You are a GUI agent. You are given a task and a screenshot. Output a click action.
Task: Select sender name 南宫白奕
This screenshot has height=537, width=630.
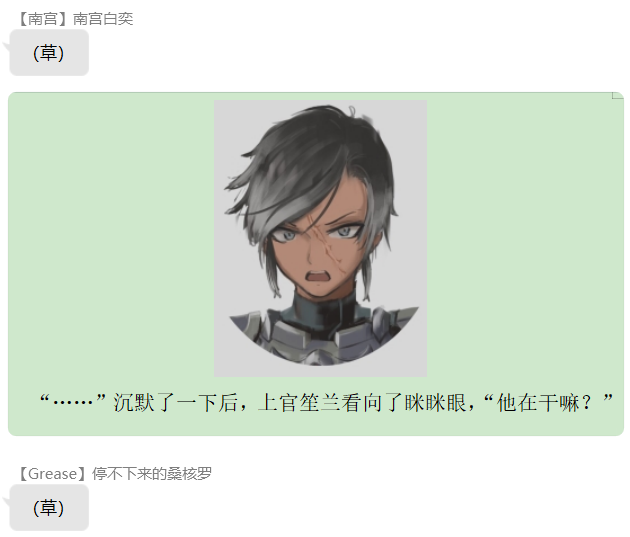click(103, 19)
